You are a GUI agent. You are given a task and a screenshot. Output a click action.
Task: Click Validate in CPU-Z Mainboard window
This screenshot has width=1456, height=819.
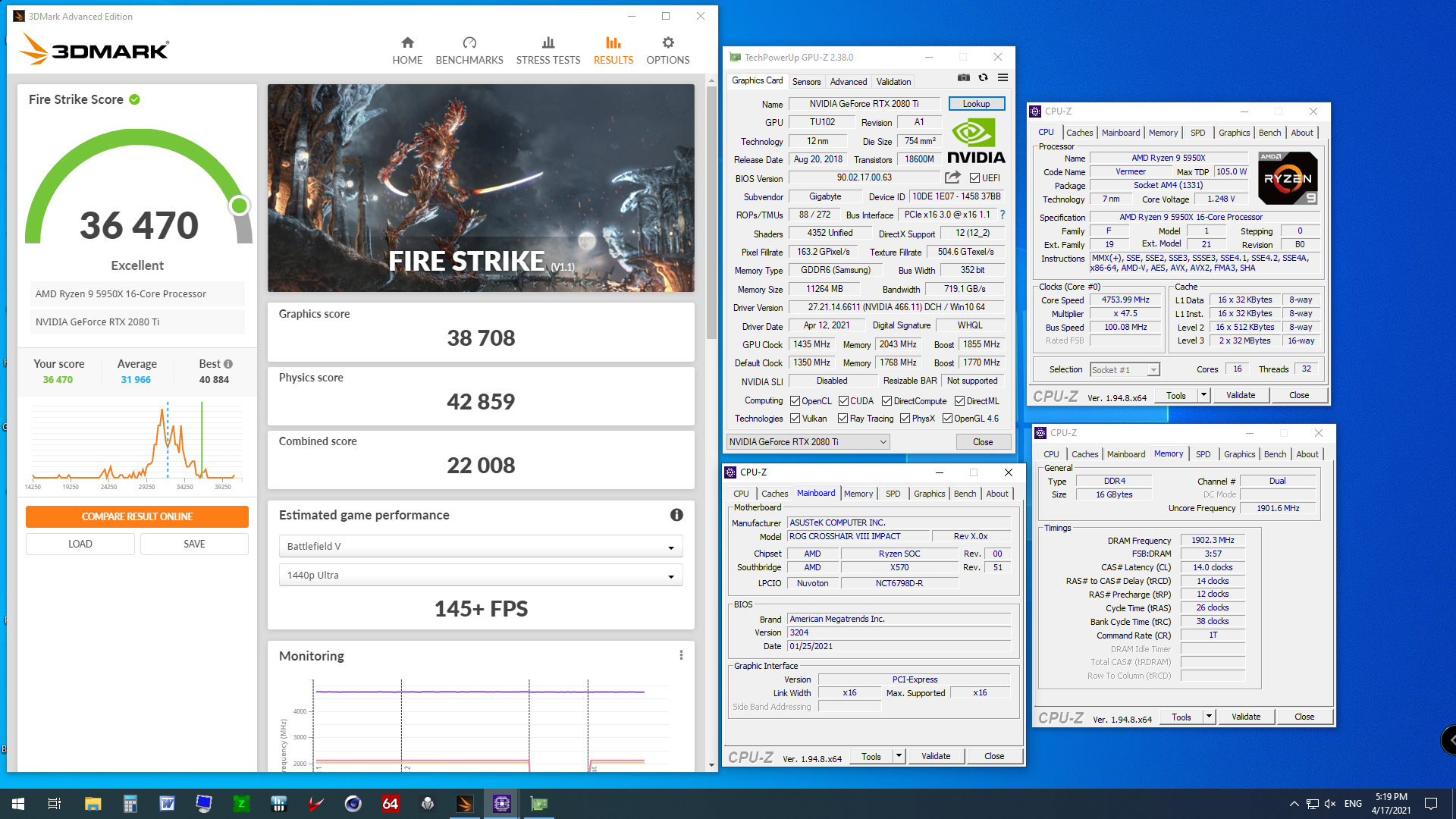coord(935,756)
